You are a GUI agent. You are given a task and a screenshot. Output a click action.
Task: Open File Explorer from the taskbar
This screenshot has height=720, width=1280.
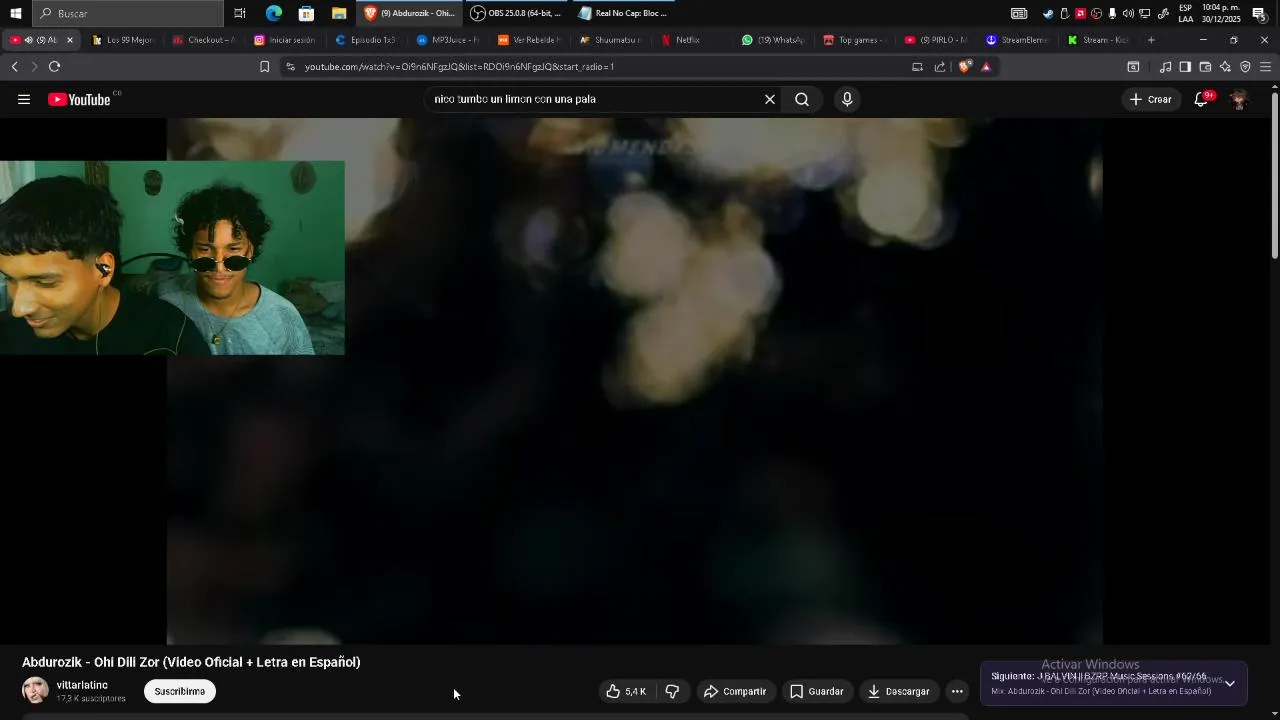tap(339, 13)
